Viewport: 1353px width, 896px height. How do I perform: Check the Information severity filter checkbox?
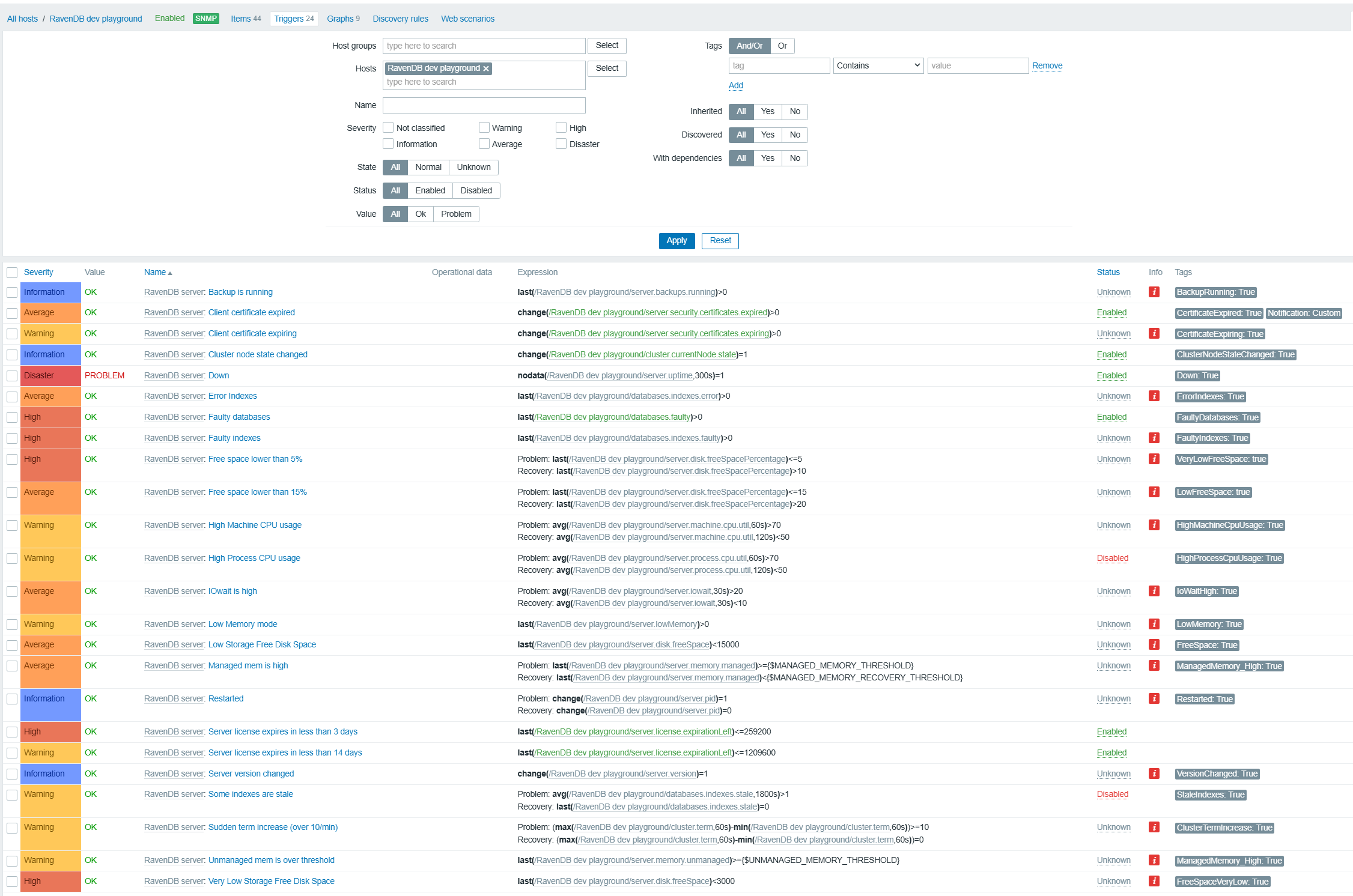tap(388, 144)
